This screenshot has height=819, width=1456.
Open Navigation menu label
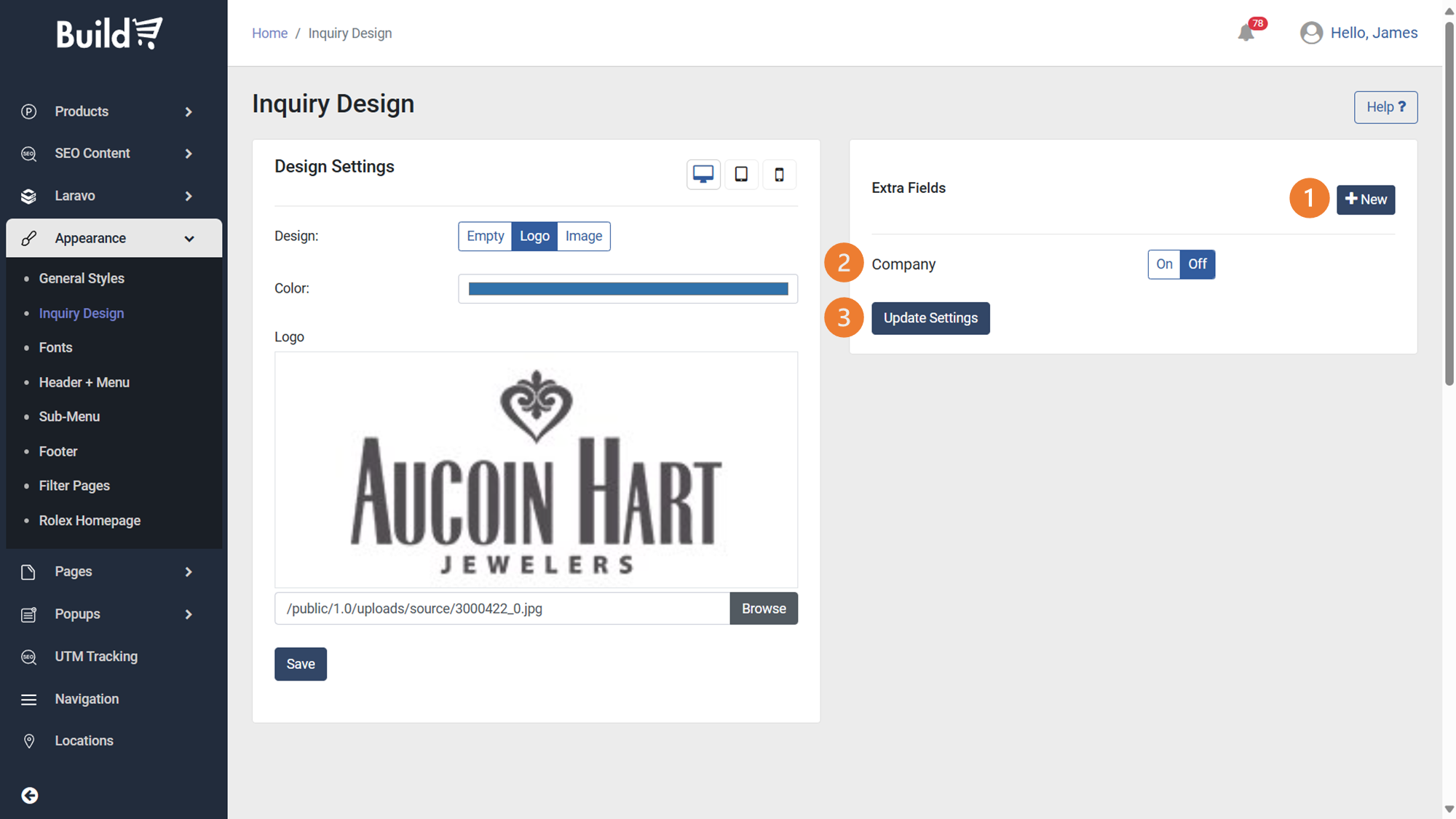(87, 699)
